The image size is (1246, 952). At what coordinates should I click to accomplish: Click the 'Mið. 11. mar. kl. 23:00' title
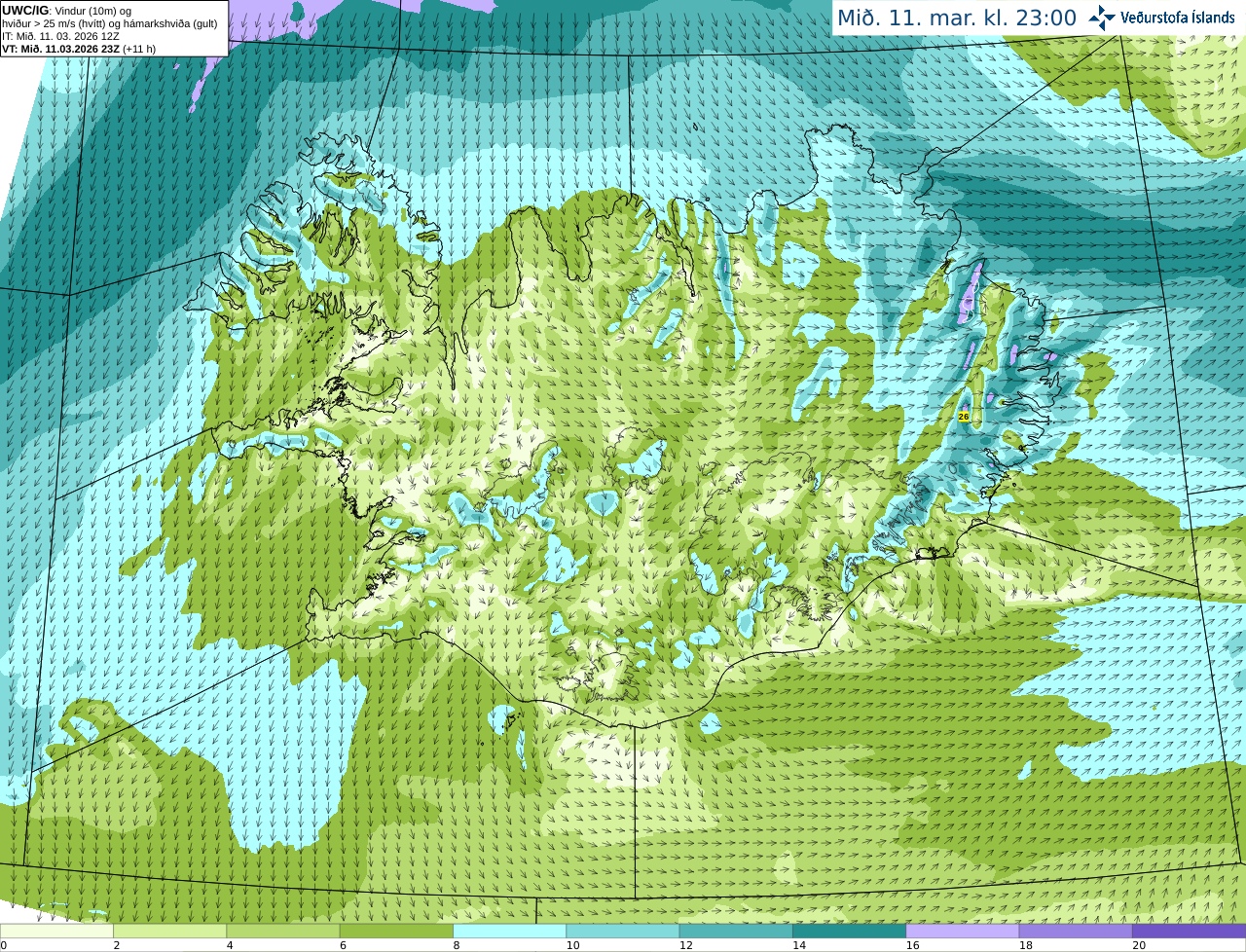pyautogui.click(x=957, y=18)
